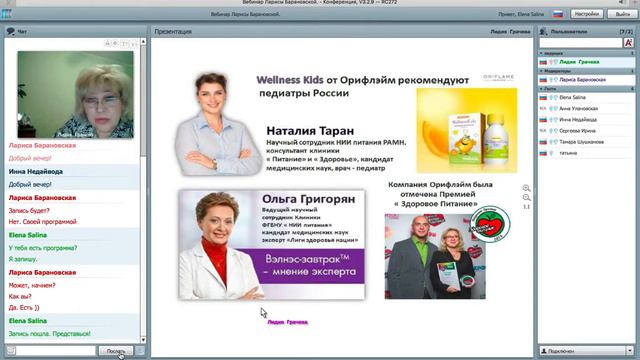Click the Ольга Григорян banner on the slide
This screenshot has height=360, width=640.
(272, 244)
